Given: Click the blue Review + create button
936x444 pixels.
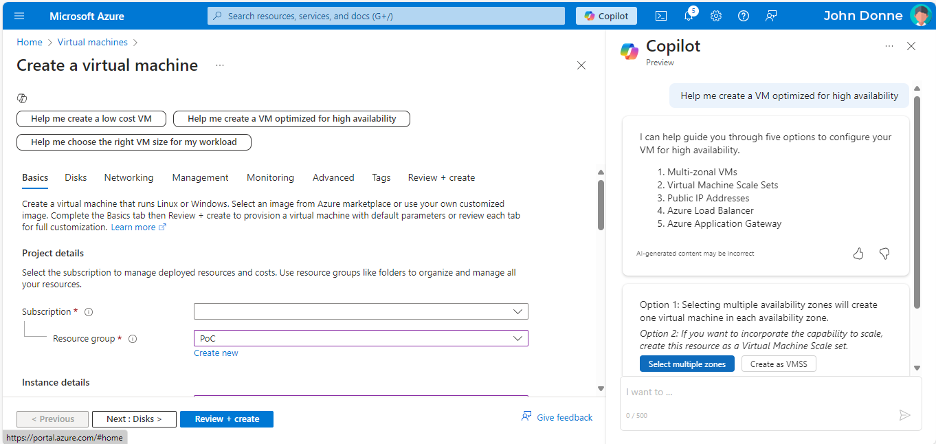Looking at the screenshot, I should tap(227, 419).
